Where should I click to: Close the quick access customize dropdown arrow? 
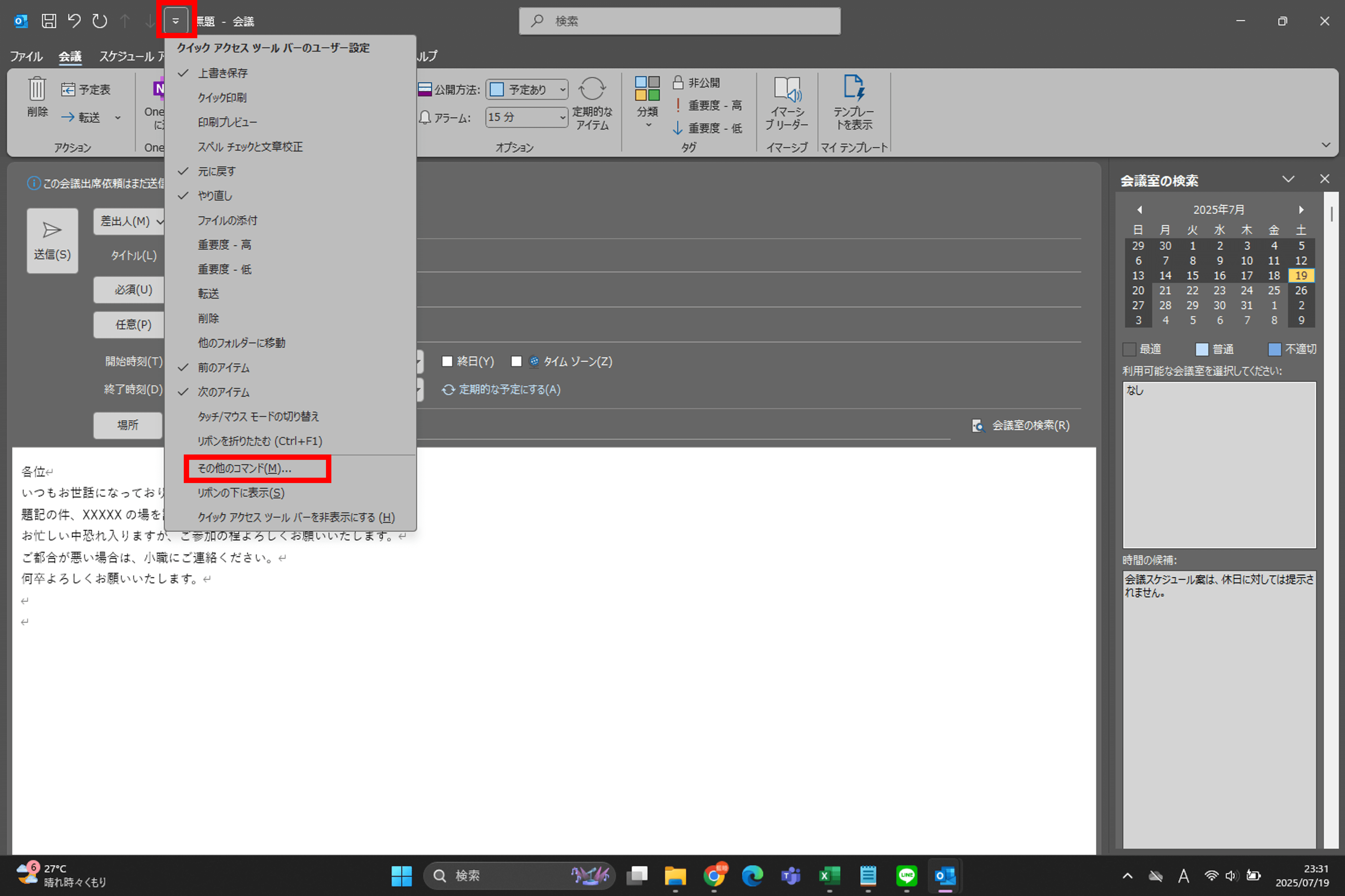tap(175, 21)
